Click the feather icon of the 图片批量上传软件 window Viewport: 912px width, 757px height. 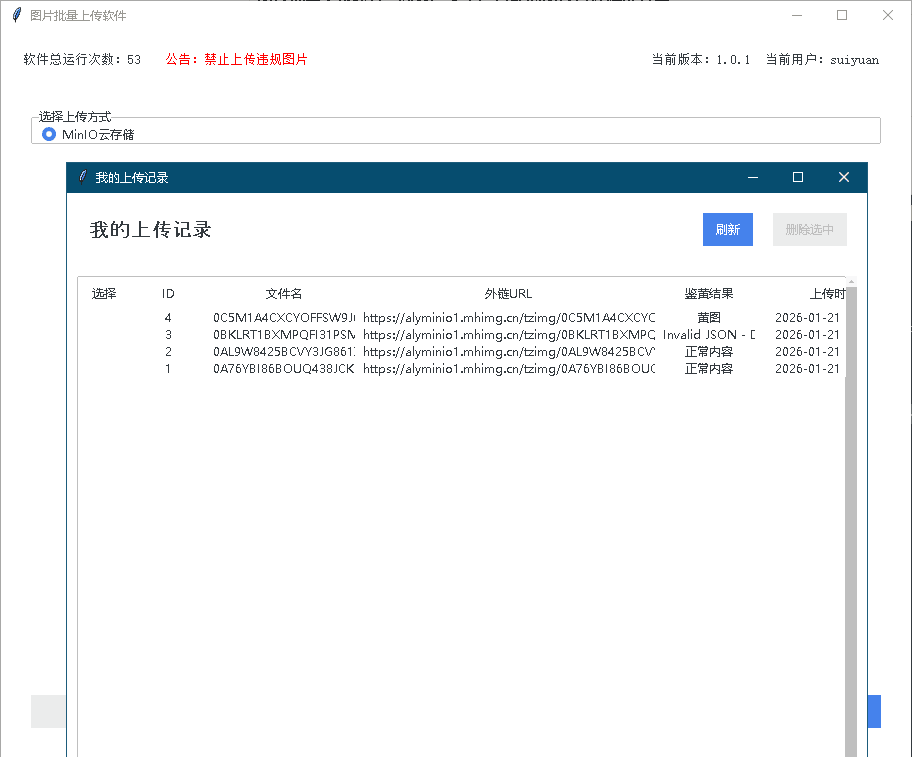click(x=16, y=16)
